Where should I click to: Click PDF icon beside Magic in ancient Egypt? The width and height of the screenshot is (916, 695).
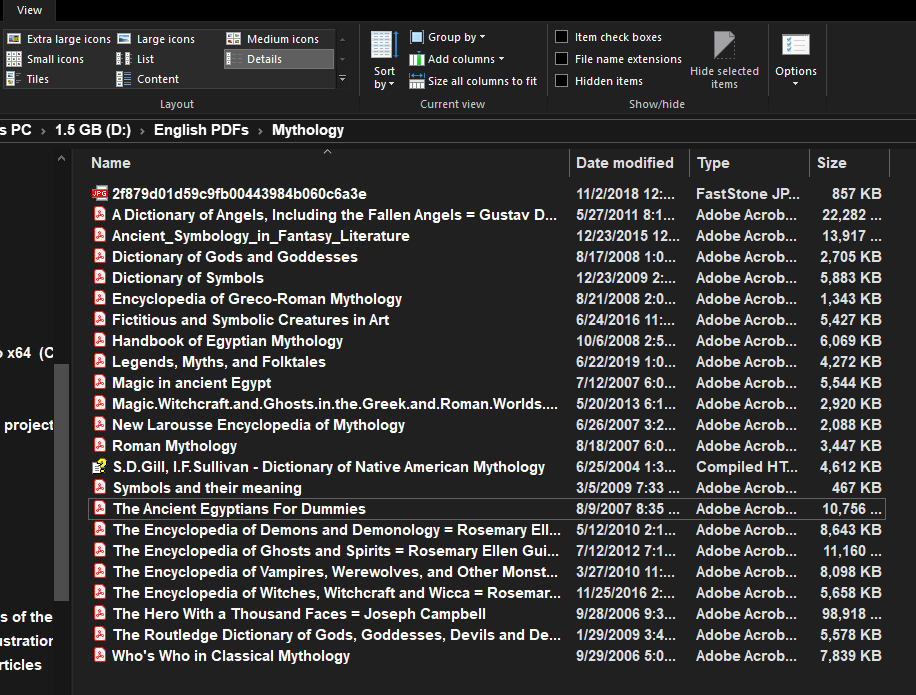pyautogui.click(x=100, y=383)
